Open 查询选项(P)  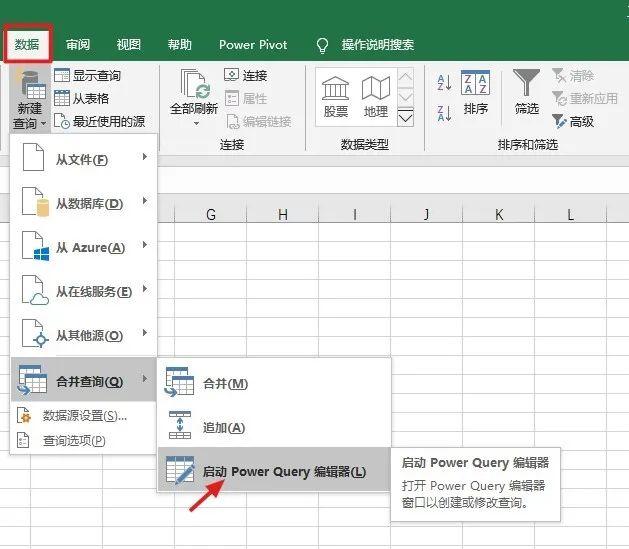(83, 440)
